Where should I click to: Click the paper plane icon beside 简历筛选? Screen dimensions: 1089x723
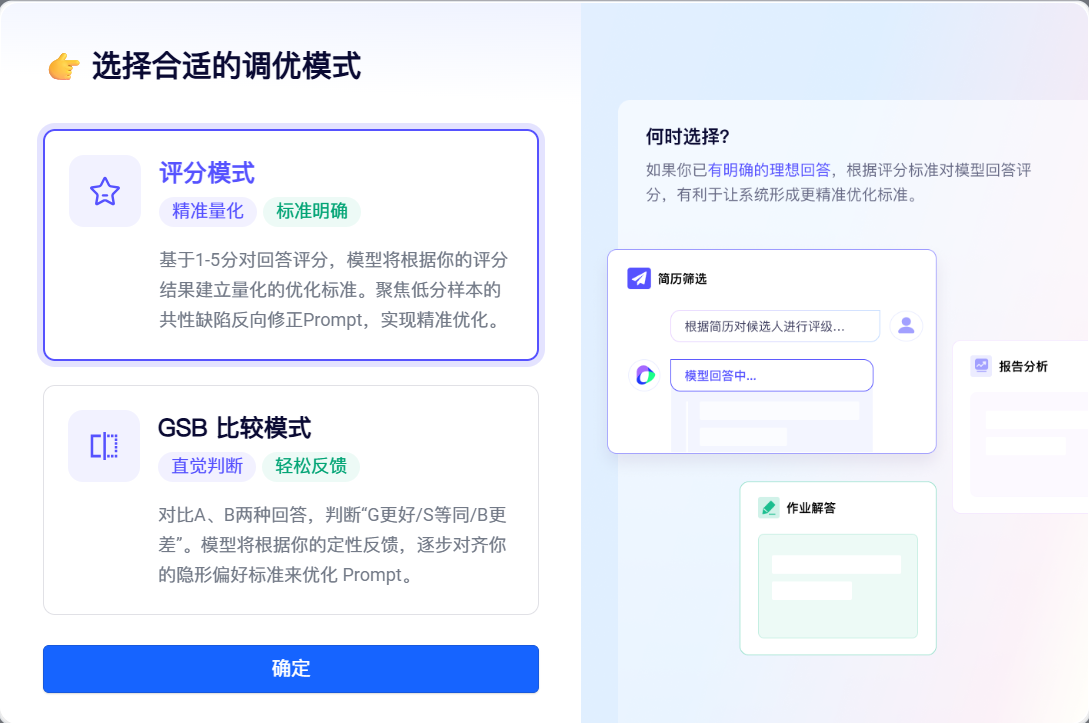[x=639, y=278]
